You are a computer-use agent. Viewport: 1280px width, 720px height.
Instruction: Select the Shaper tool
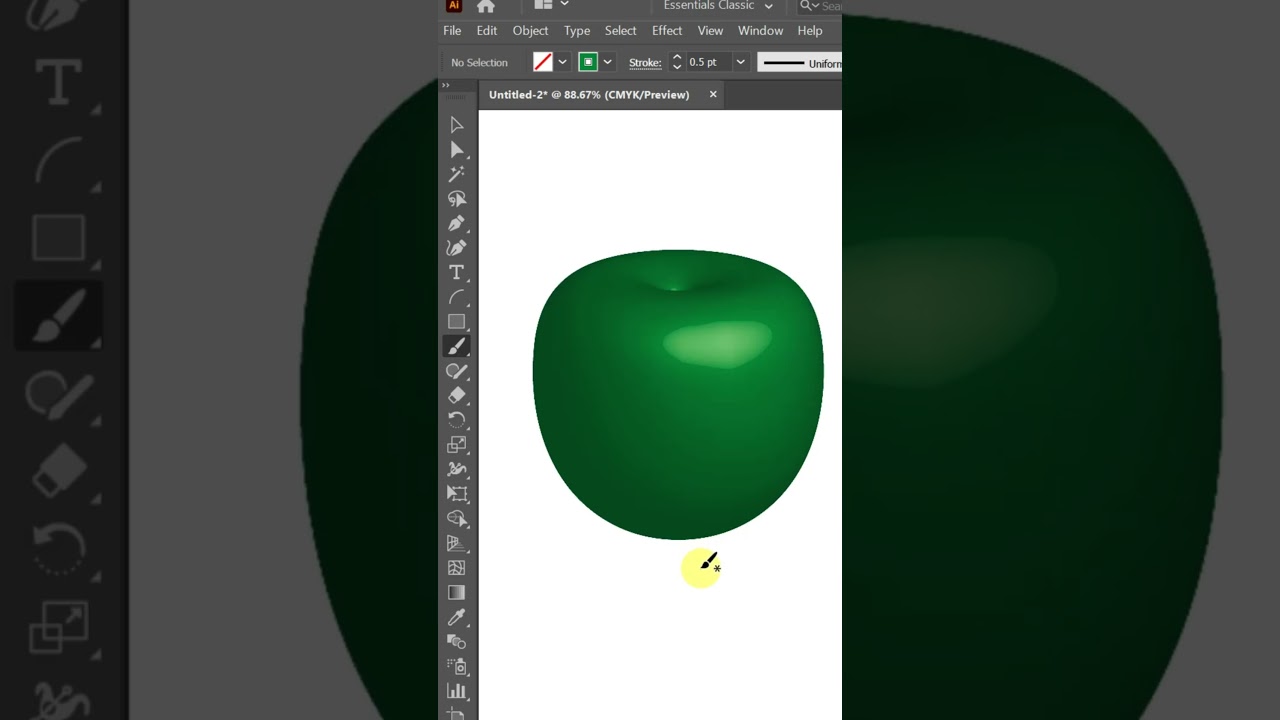456,371
